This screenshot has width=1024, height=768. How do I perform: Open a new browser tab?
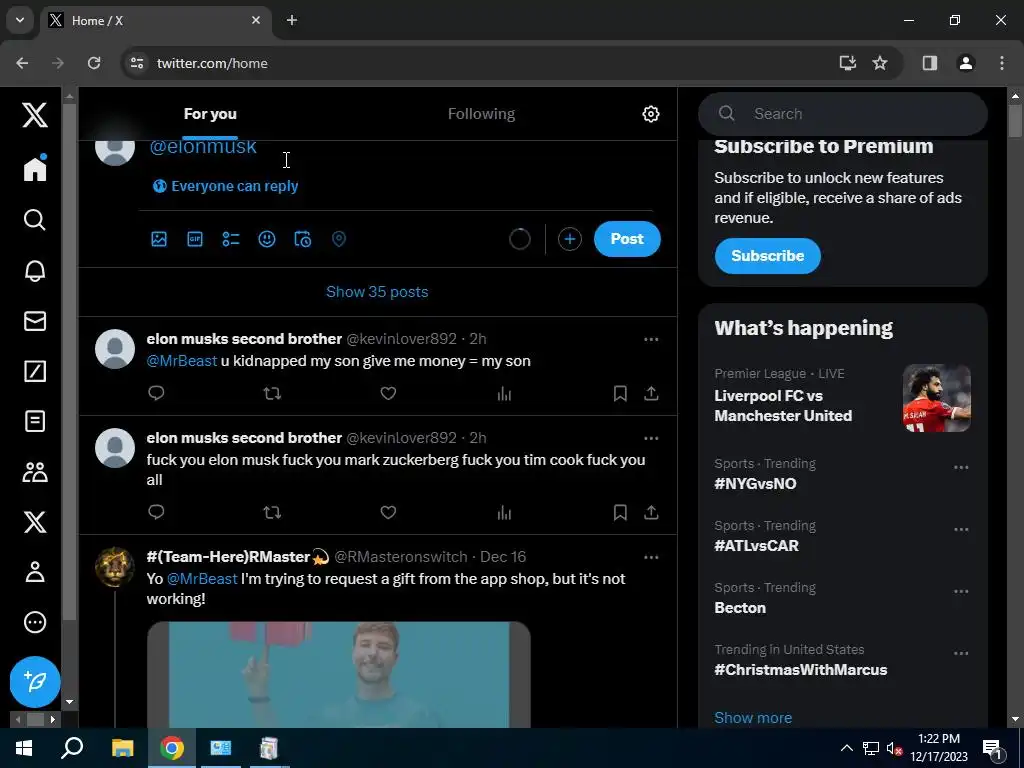click(292, 20)
